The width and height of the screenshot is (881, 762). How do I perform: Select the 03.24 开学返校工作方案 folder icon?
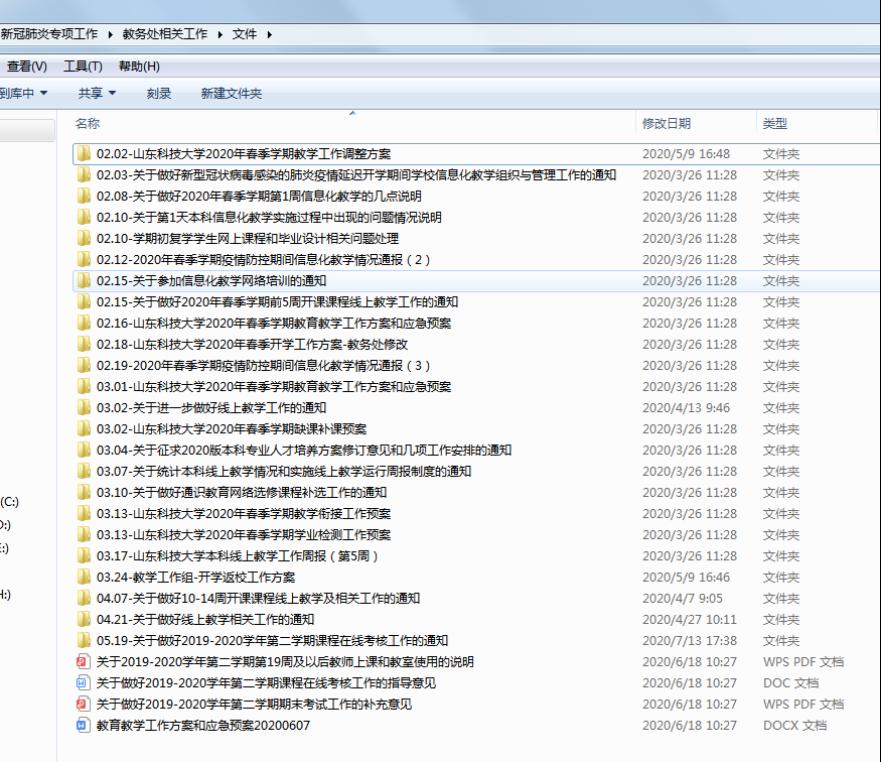tap(84, 577)
